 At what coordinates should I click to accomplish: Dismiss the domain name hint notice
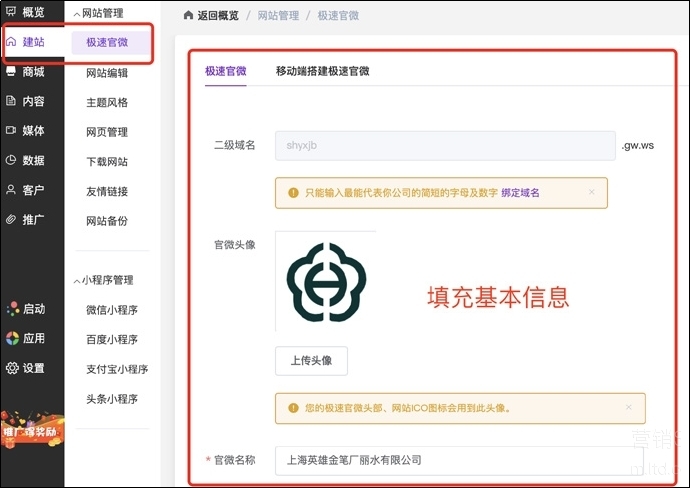591,192
